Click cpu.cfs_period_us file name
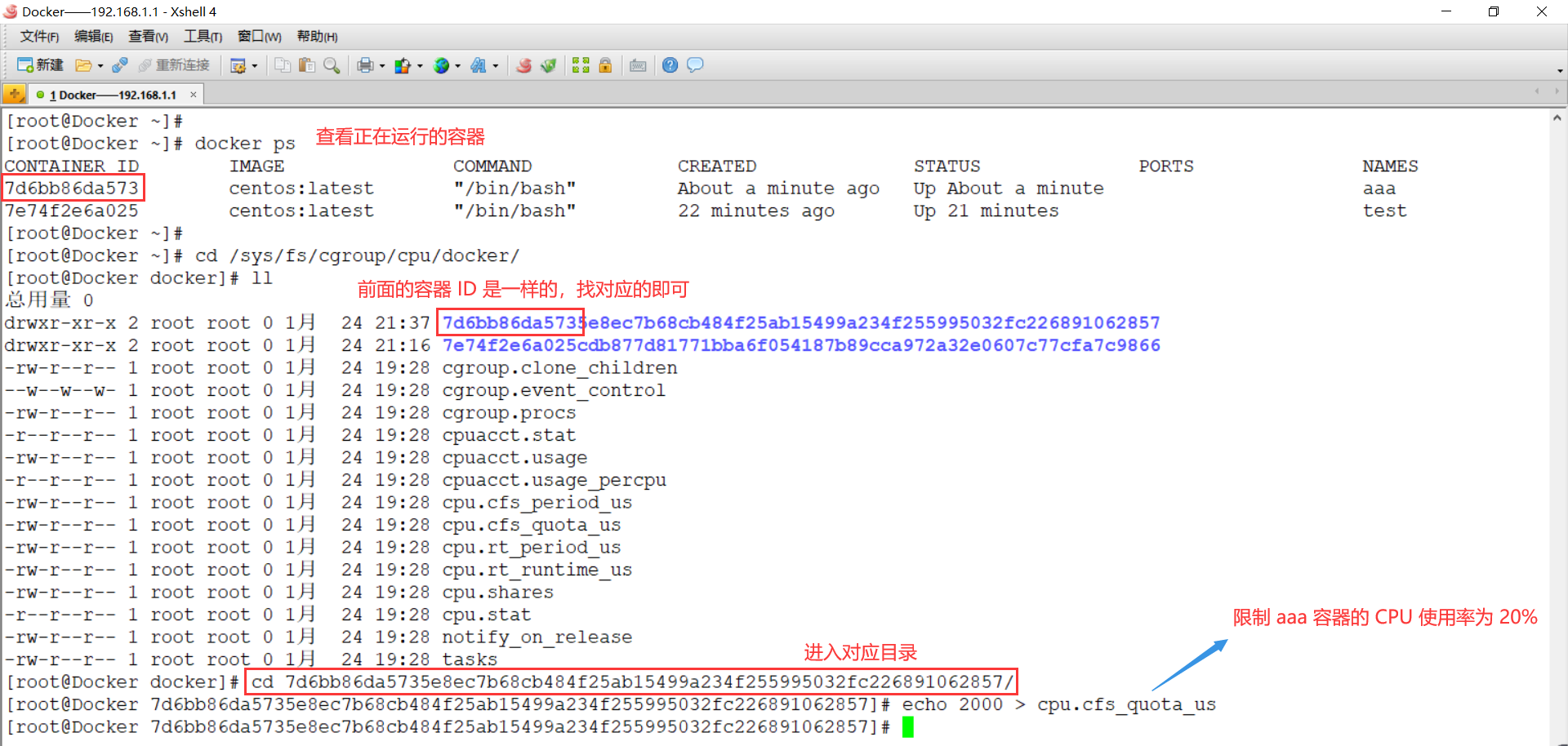This screenshot has width=1568, height=746. [x=537, y=503]
